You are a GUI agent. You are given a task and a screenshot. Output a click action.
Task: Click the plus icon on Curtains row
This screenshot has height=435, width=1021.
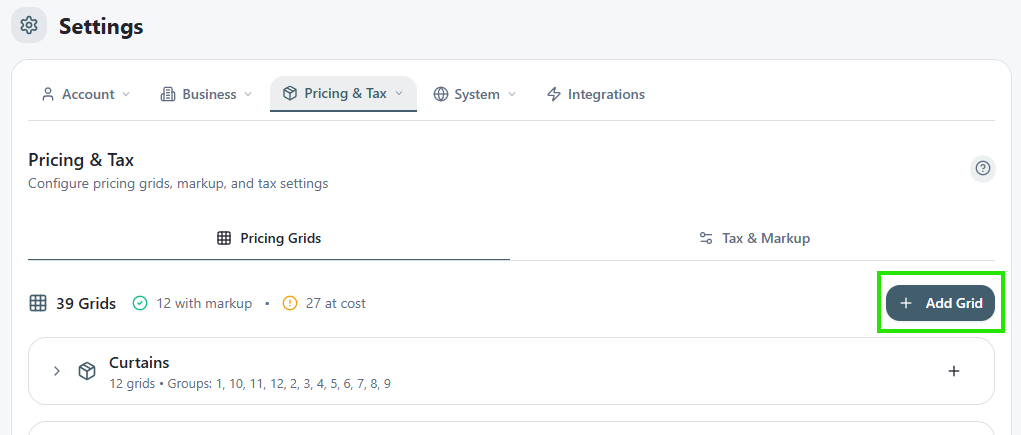[x=954, y=371]
